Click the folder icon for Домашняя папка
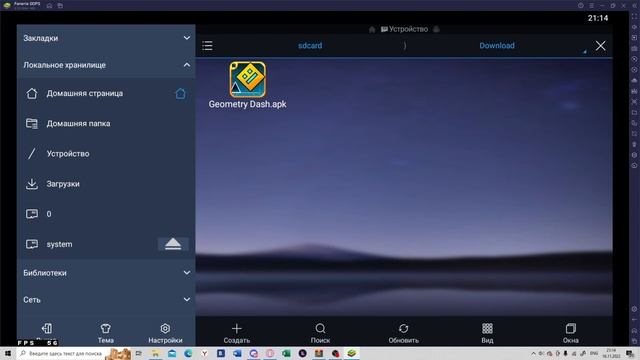The image size is (640, 360). [x=32, y=124]
